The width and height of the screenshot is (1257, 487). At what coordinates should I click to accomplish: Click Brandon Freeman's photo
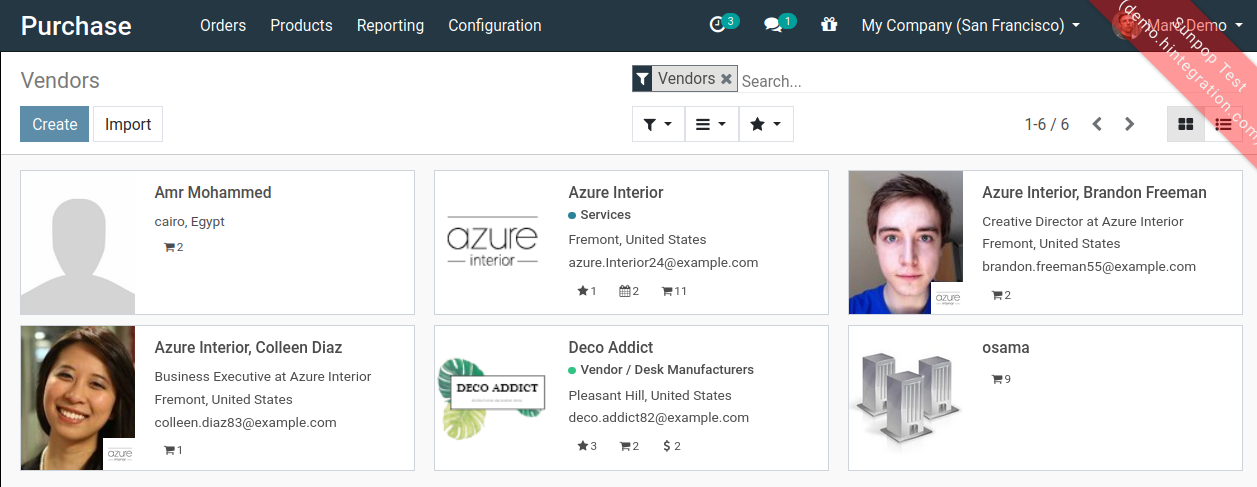[x=906, y=243]
